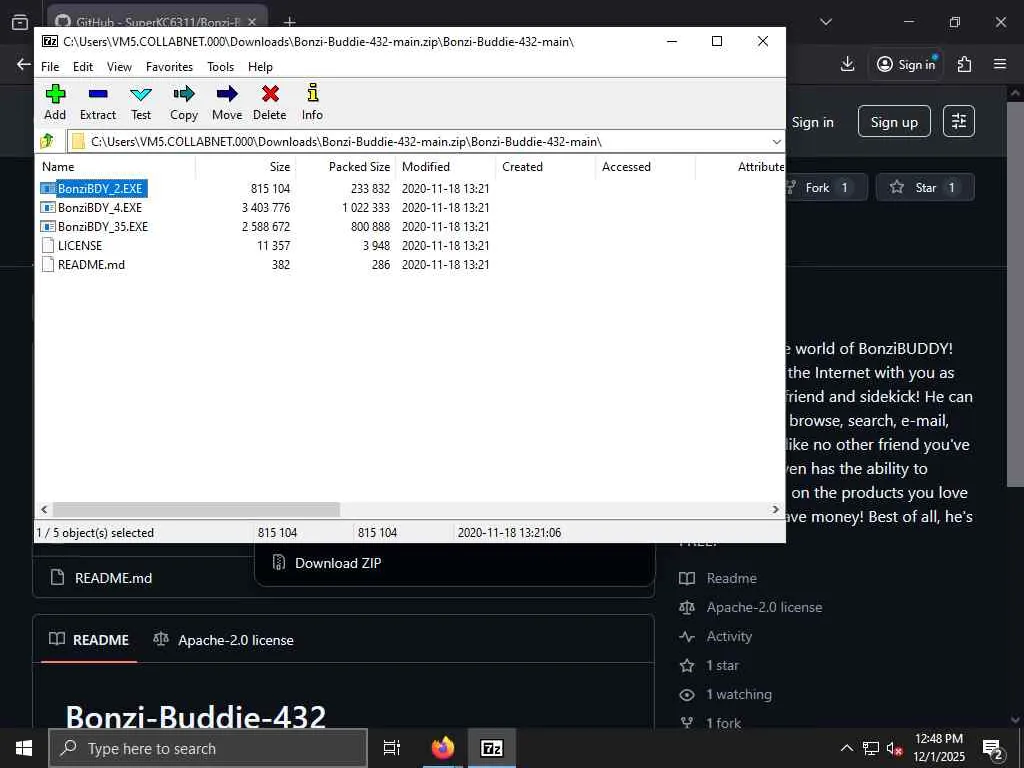Switch to the README tab on GitHub
Image resolution: width=1024 pixels, height=768 pixels.
(x=89, y=640)
